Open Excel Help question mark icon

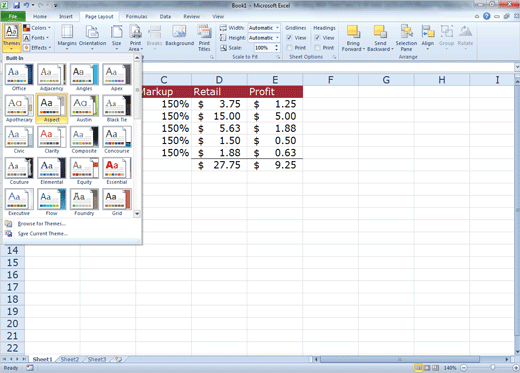[487, 16]
